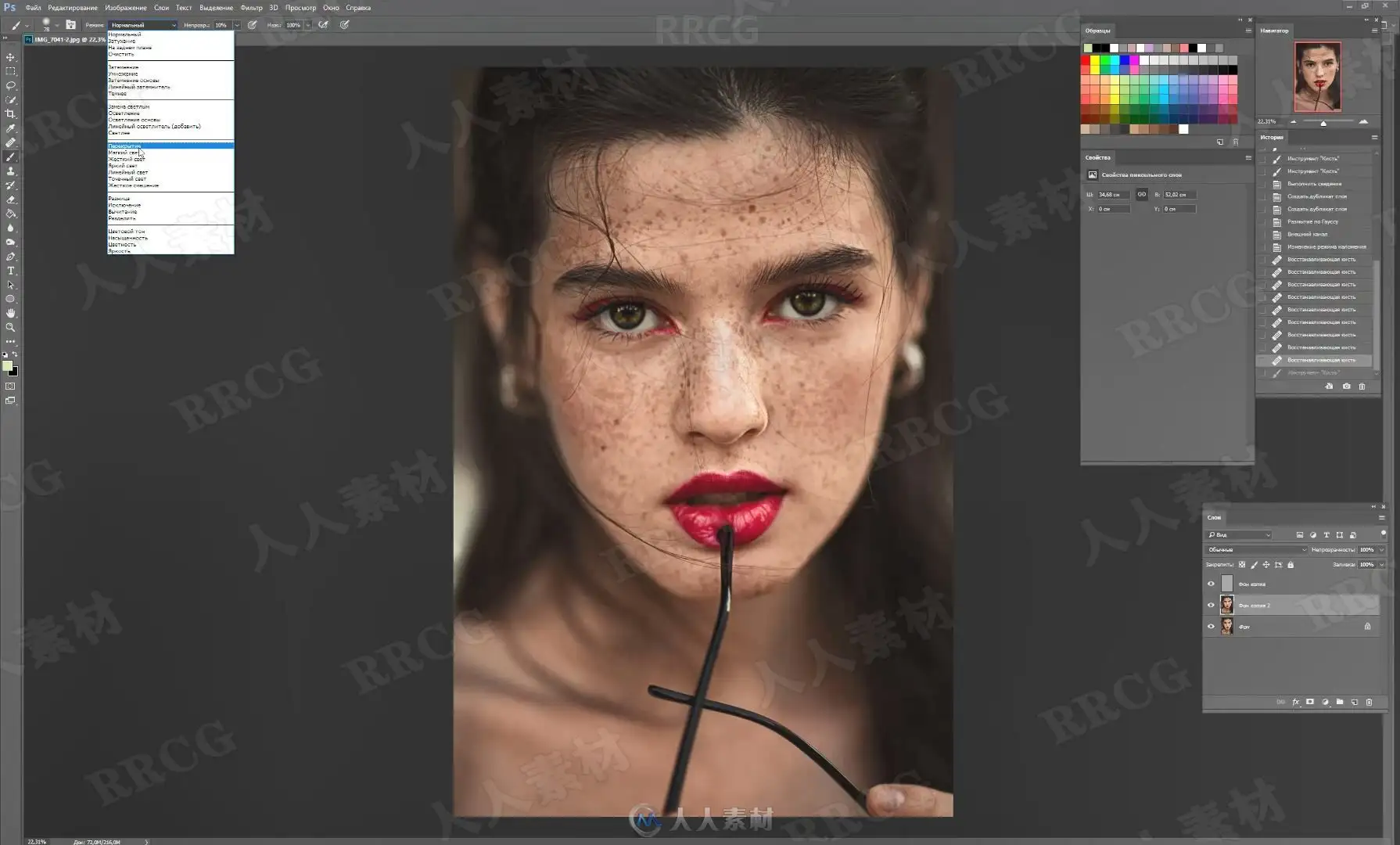Screen dimensions: 1400x845
Task: Open the 'Фильтр' menu
Action: click(x=251, y=8)
